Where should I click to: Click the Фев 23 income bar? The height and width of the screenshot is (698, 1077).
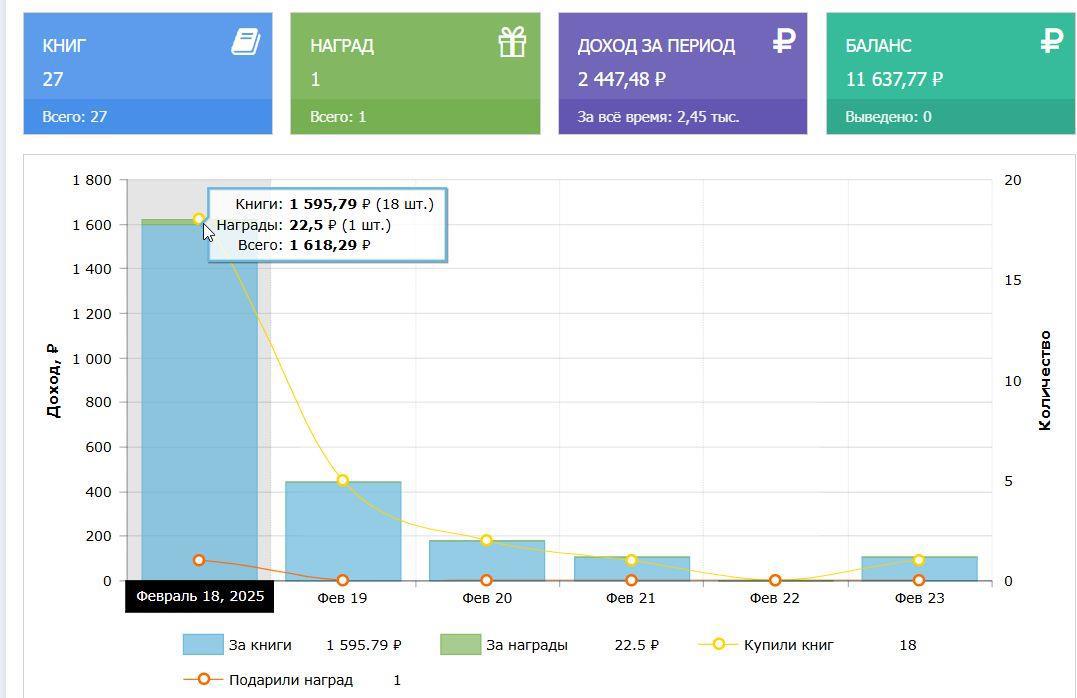(919, 569)
